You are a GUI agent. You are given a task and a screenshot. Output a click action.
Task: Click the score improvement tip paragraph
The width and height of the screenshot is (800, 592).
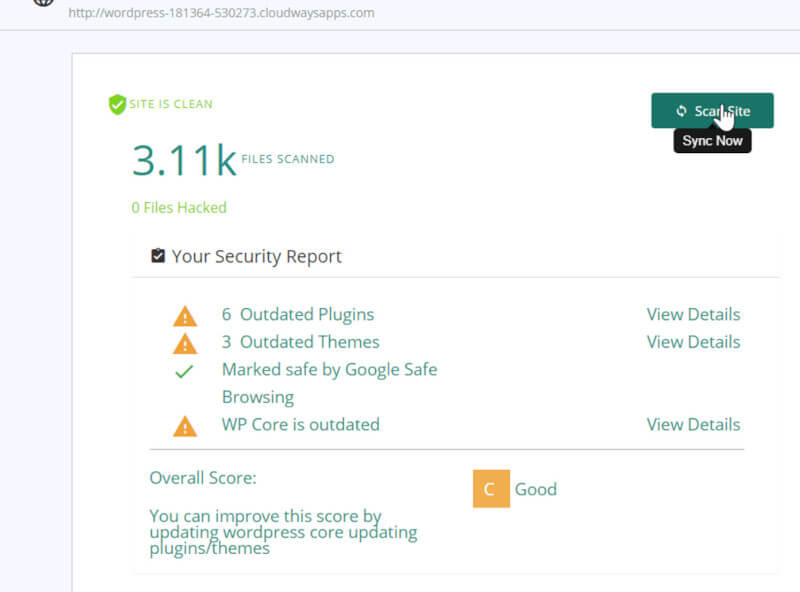coord(283,532)
